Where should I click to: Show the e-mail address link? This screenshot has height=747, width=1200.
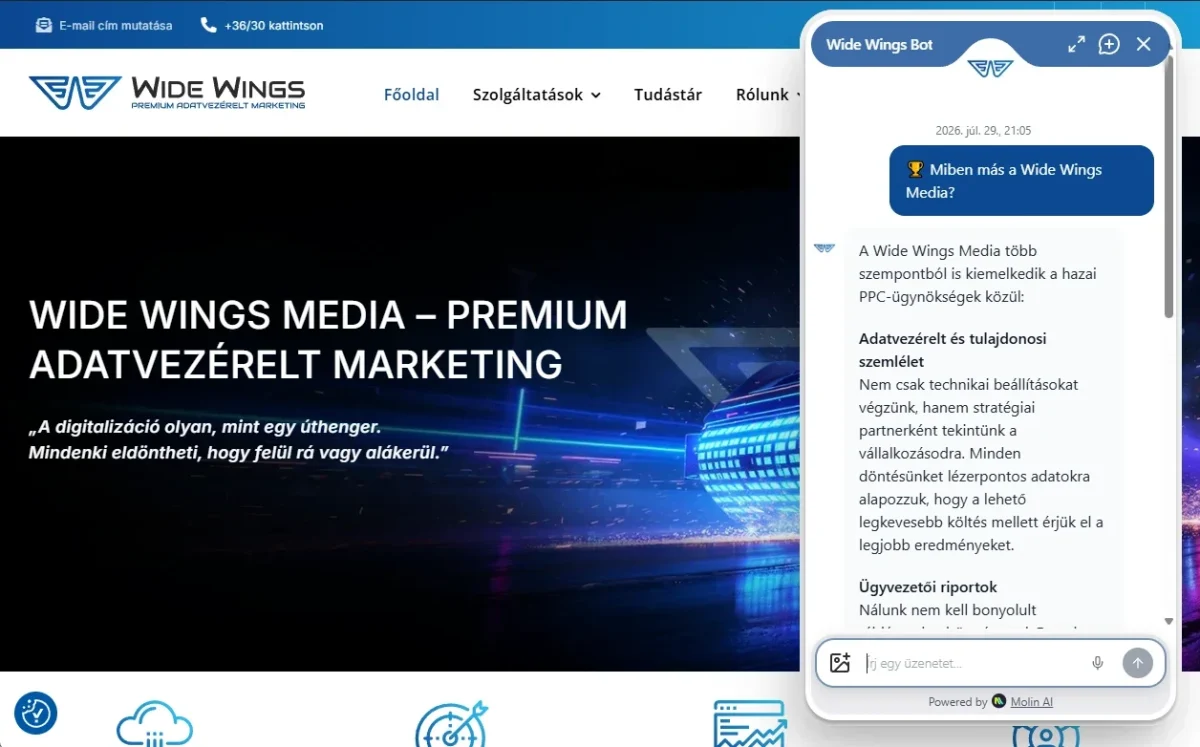pyautogui.click(x=115, y=25)
